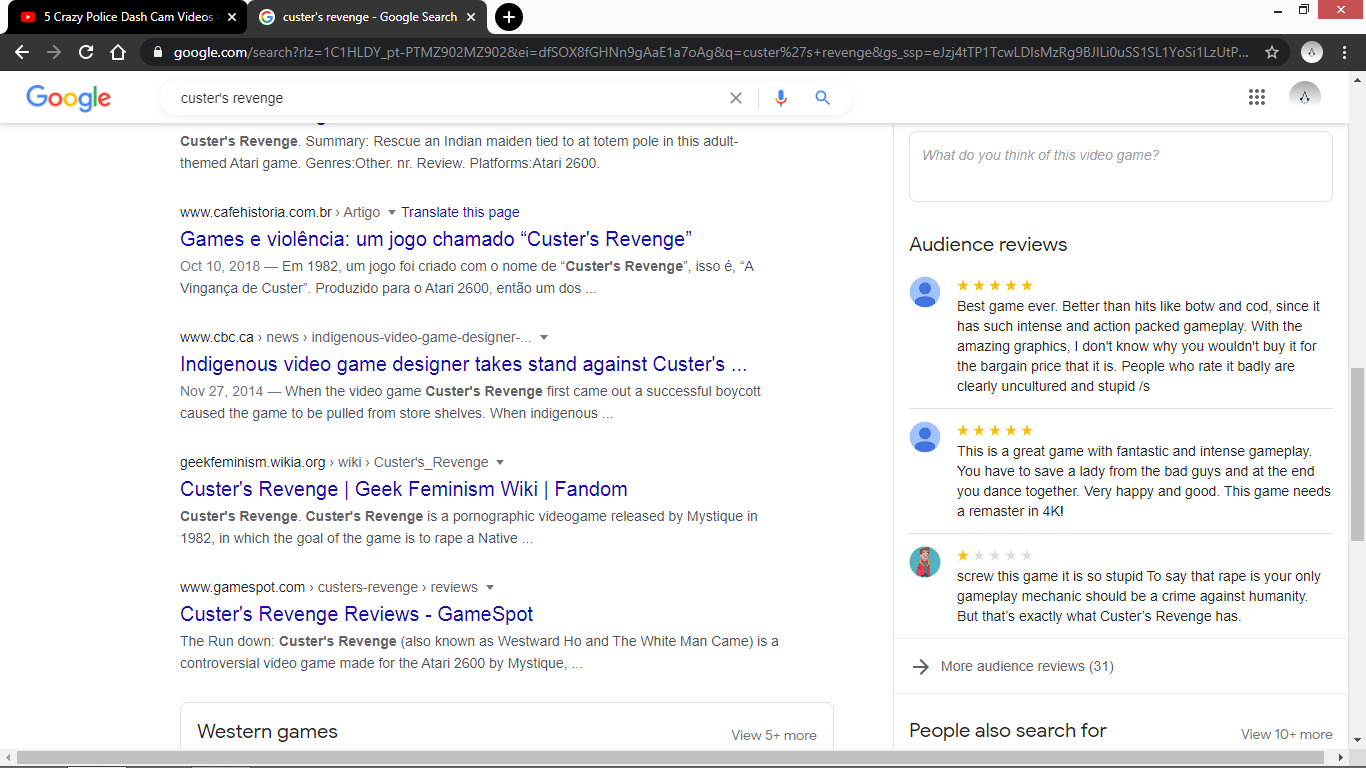
Task: Select the custer's revenge Google Search tab
Action: 367,17
